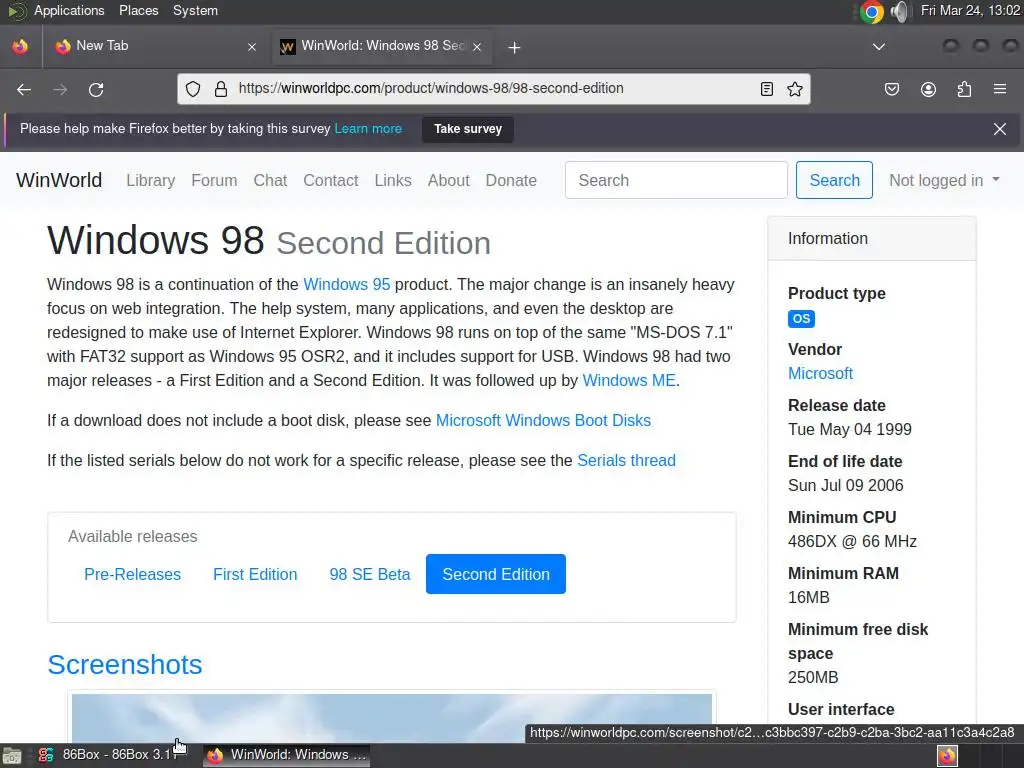The image size is (1024, 768).
Task: Open Microsoft Windows Boot Disks link
Action: (x=543, y=421)
